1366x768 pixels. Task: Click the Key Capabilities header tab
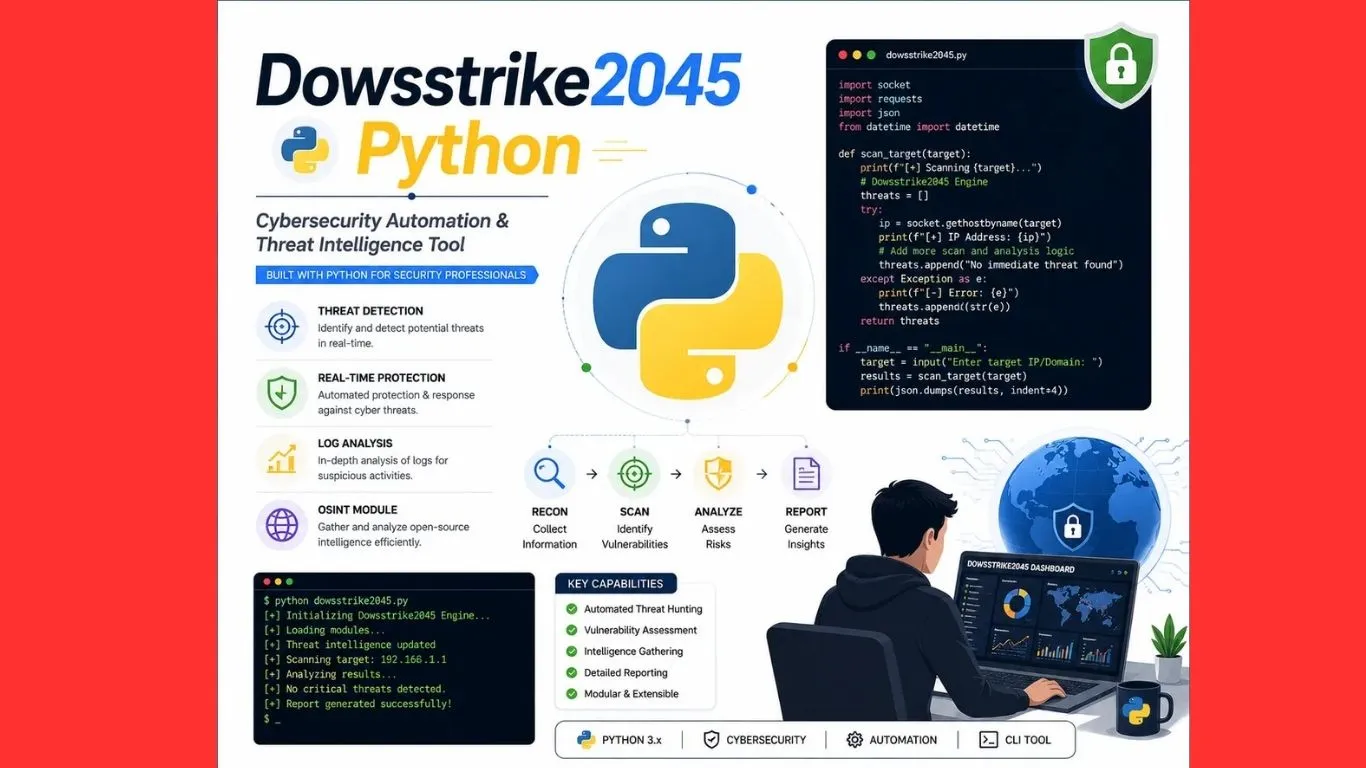[615, 584]
